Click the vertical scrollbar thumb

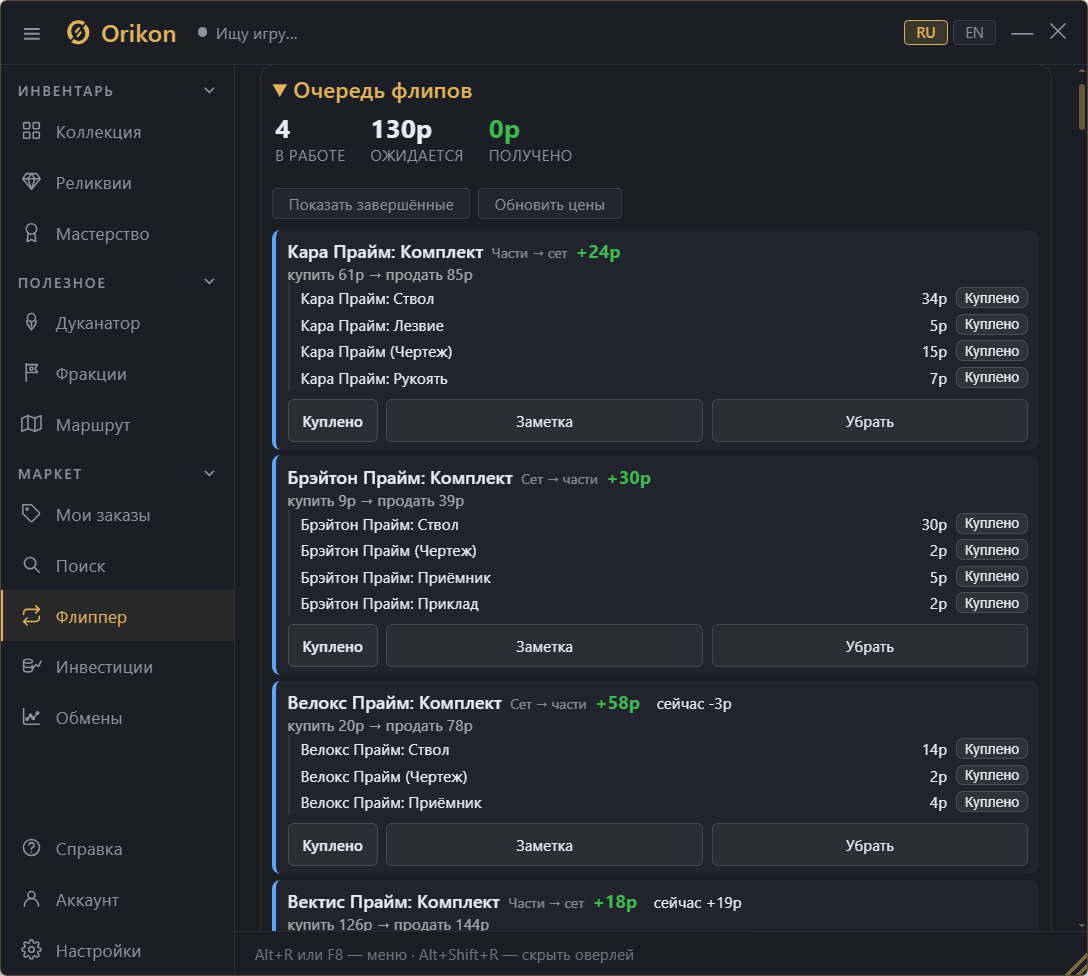tap(1081, 106)
